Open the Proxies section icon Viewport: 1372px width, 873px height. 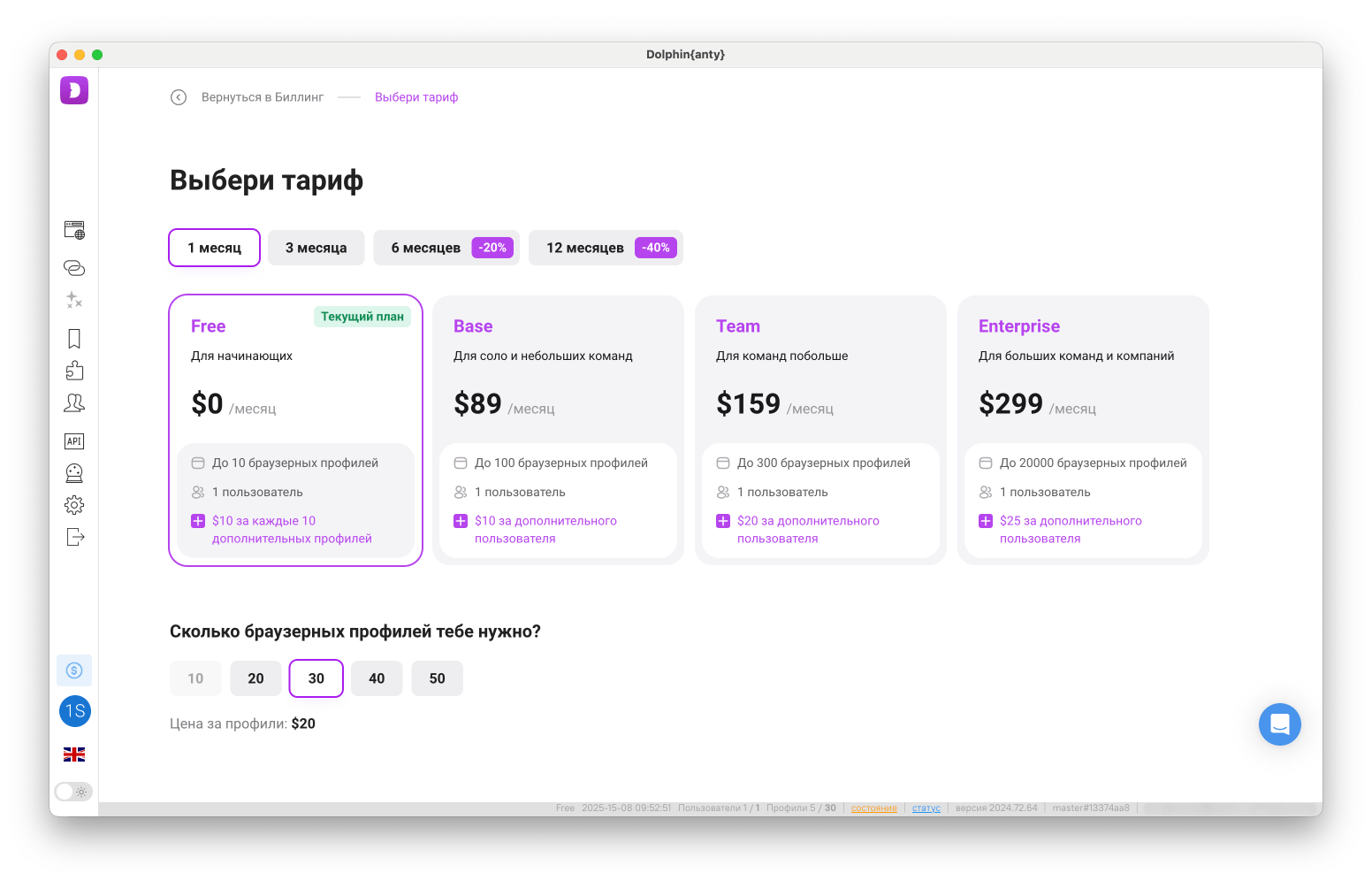coord(74,267)
